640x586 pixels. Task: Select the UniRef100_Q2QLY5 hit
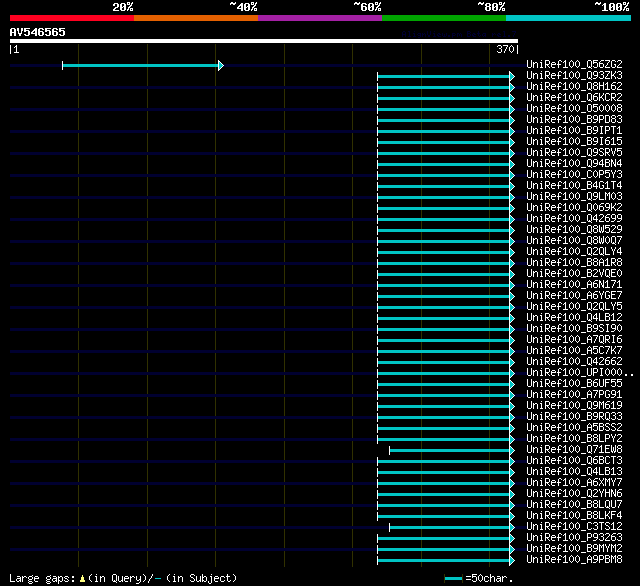coord(574,307)
